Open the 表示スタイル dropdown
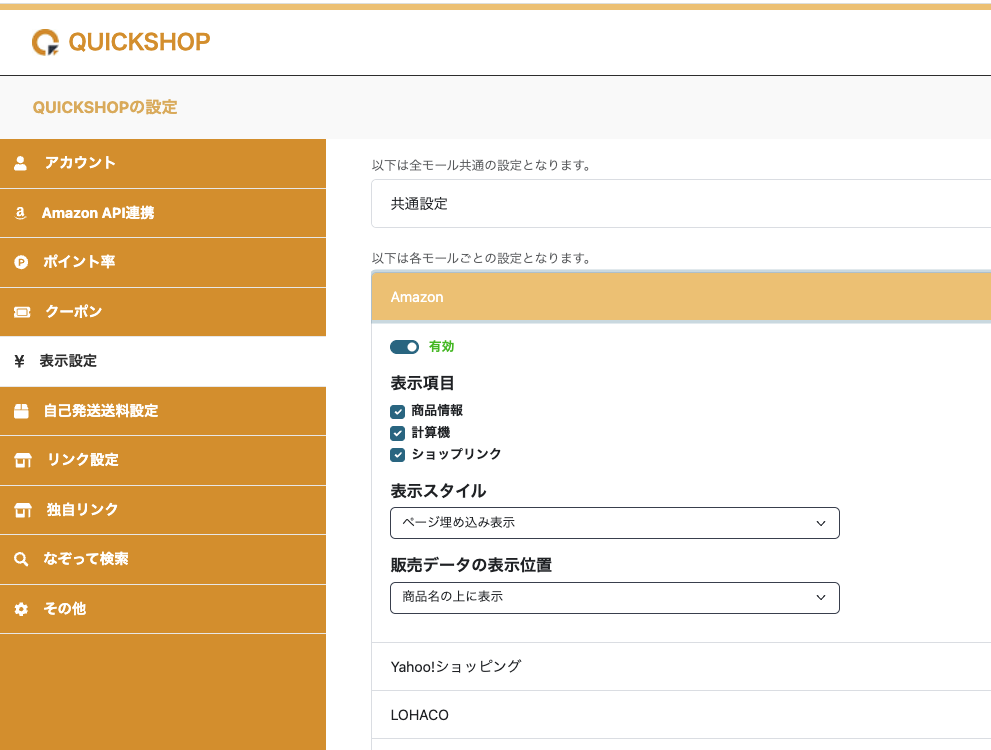 [x=614, y=523]
